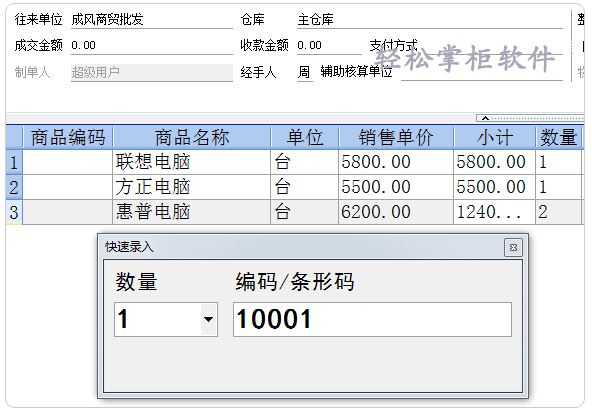Image resolution: width=592 pixels, height=413 pixels.
Task: Close the 快速录入 dialog
Action: [513, 248]
